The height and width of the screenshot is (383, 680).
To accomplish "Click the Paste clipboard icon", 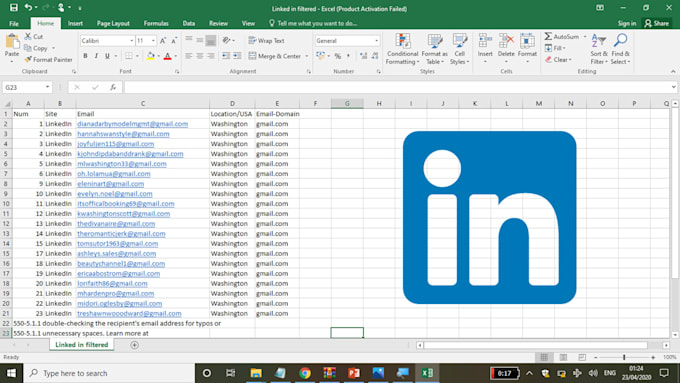I will tap(12, 42).
